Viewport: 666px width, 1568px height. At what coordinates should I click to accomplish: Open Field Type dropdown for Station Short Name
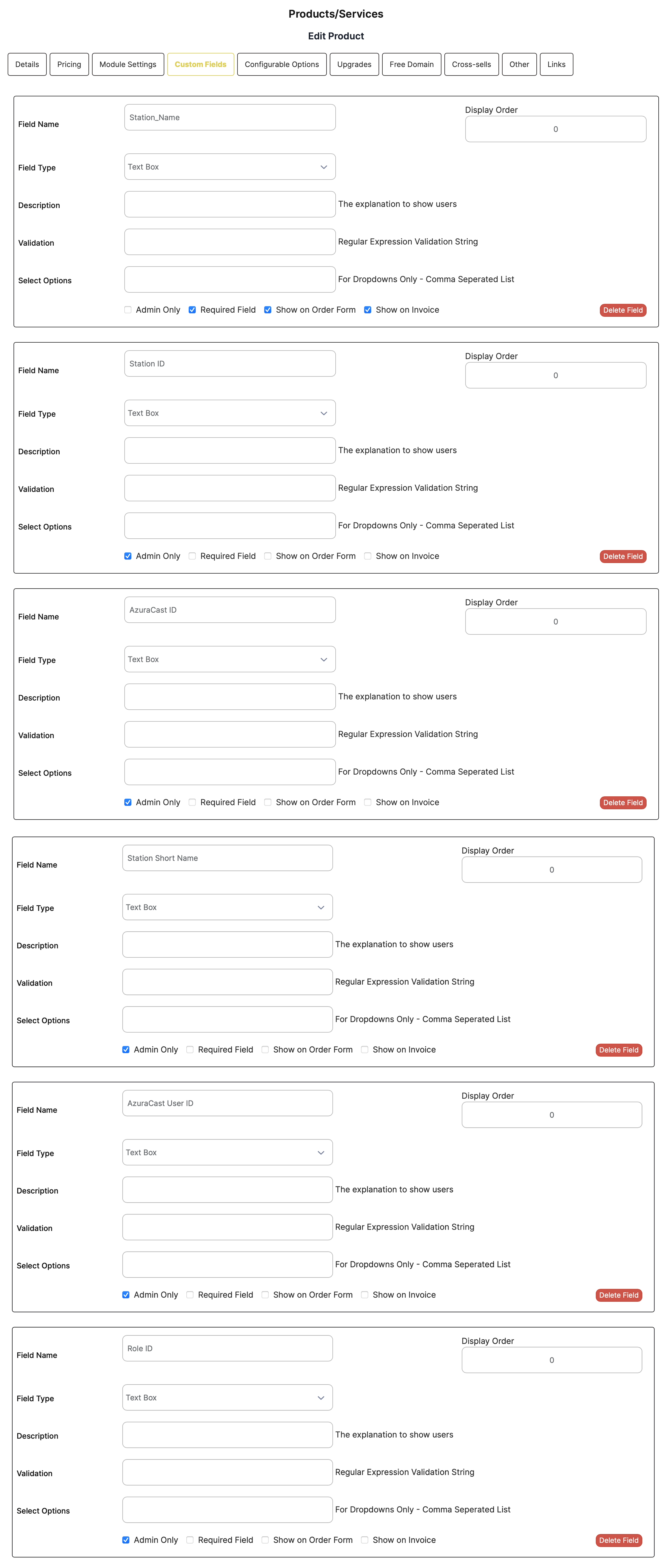coord(227,907)
